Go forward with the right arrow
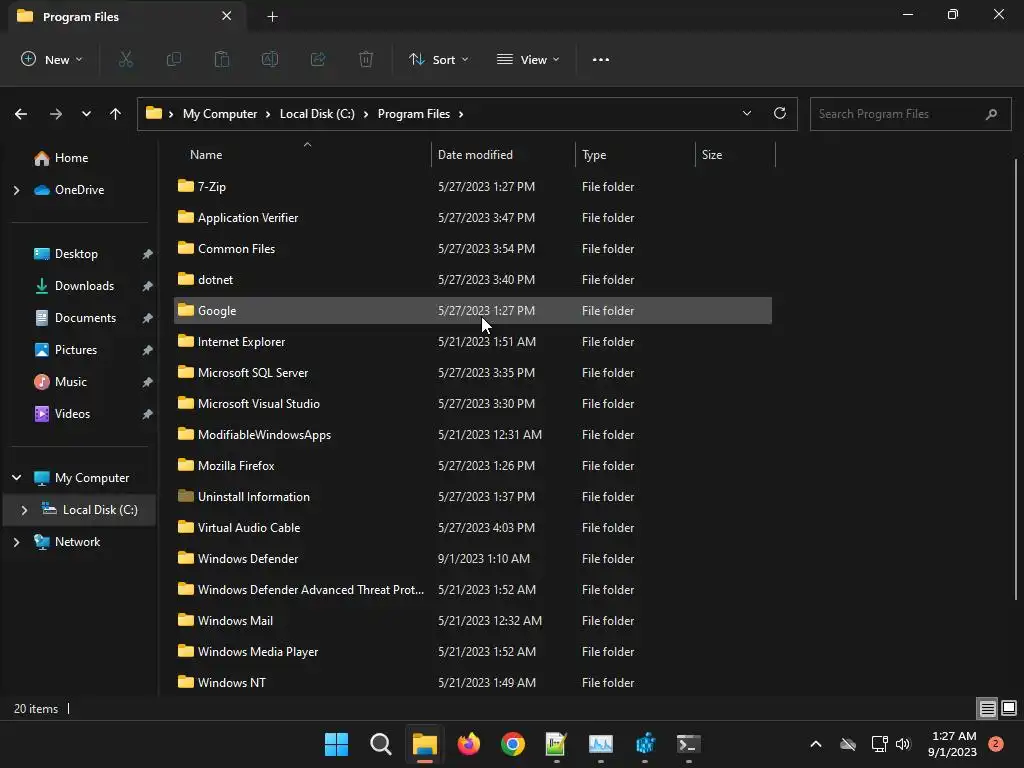Image resolution: width=1024 pixels, height=768 pixels. [56, 114]
